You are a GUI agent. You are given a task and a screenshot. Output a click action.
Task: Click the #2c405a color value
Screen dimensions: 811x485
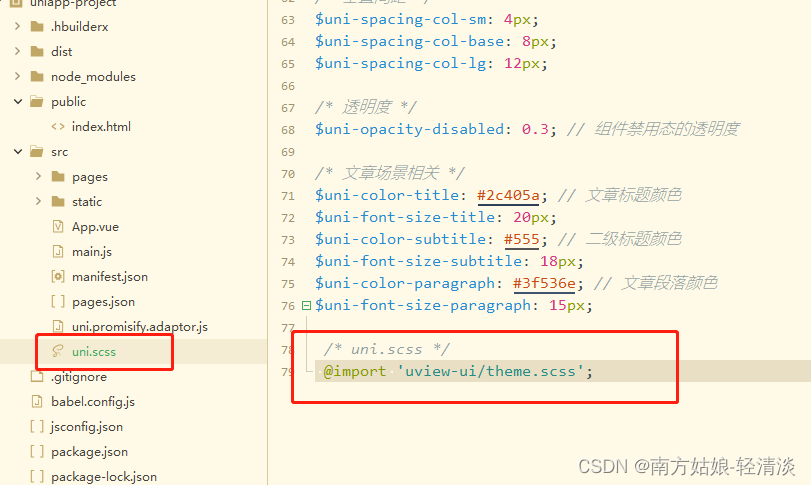pyautogui.click(x=508, y=195)
